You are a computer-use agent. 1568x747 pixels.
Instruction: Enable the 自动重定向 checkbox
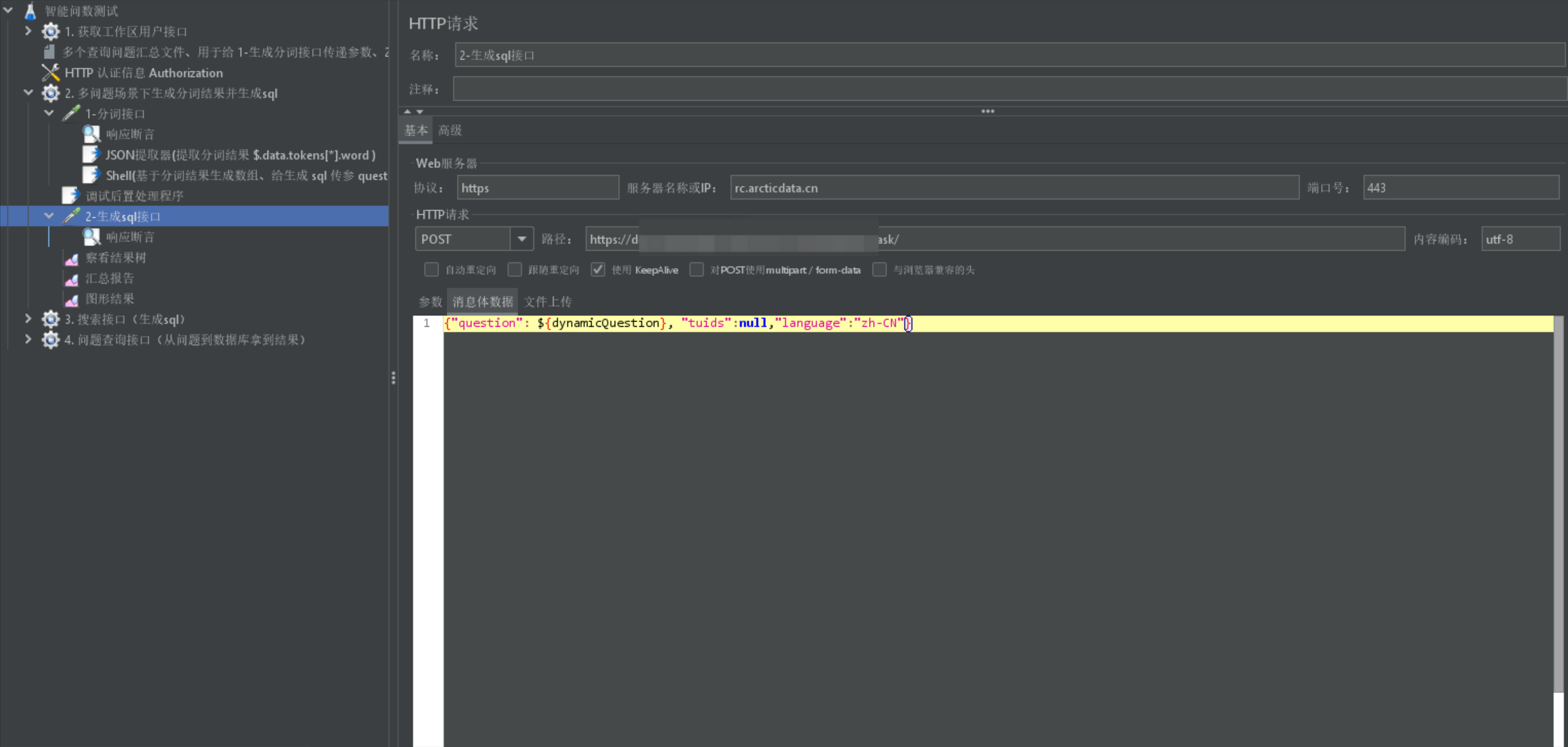coord(431,270)
